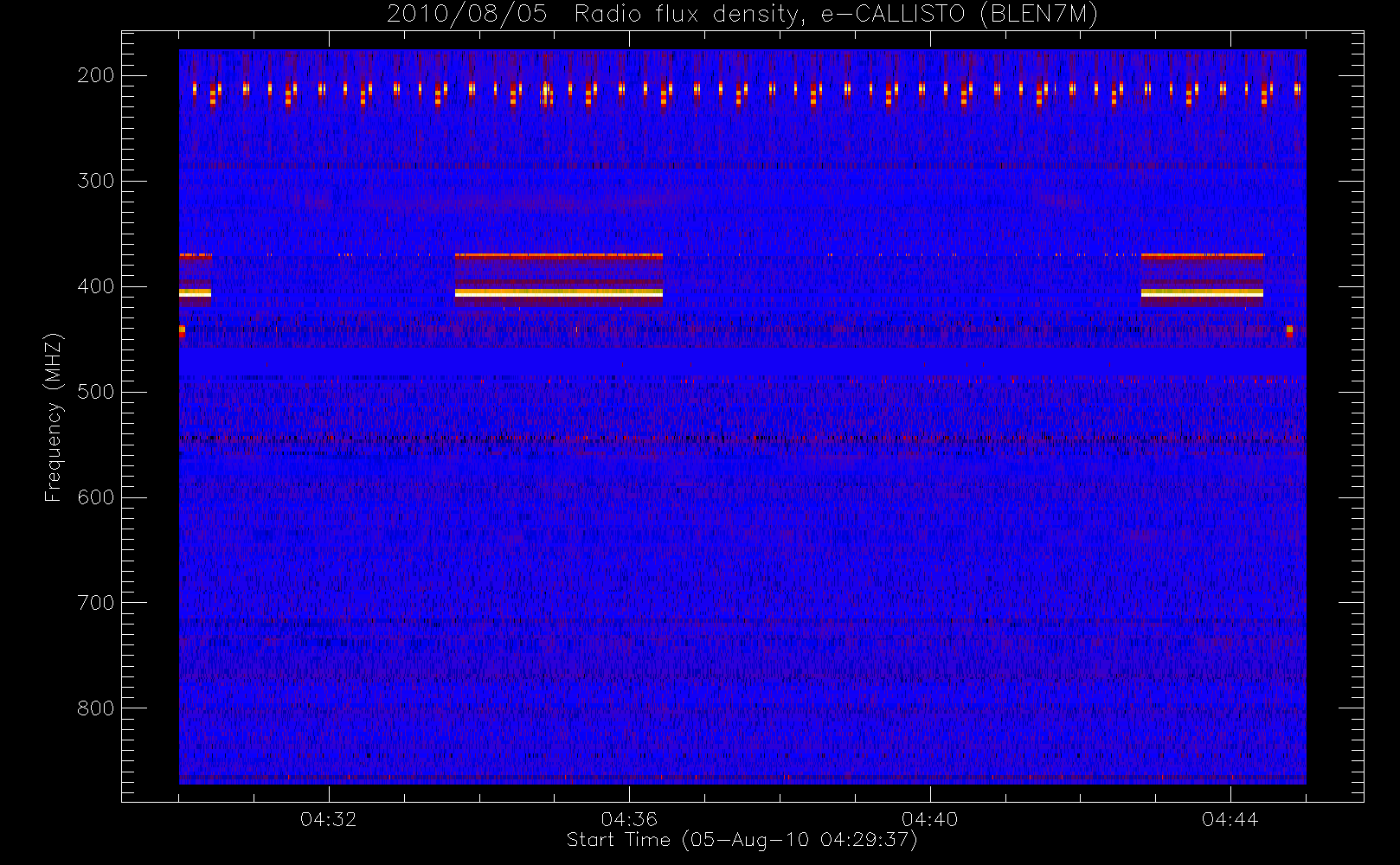The width and height of the screenshot is (1400, 865).
Task: Click the longest bright emission band near 400 MHz
Action: 559,292
